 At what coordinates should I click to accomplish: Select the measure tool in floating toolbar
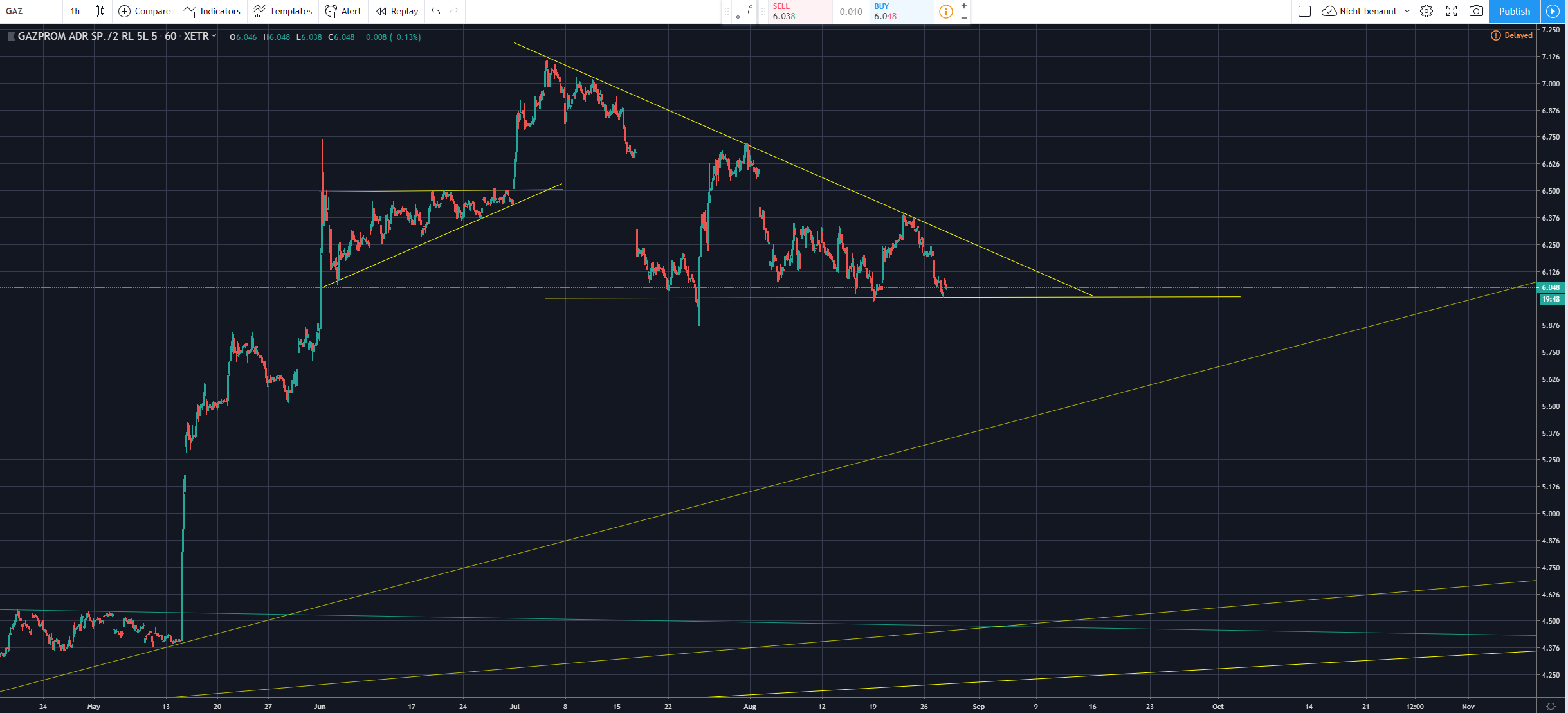point(744,12)
